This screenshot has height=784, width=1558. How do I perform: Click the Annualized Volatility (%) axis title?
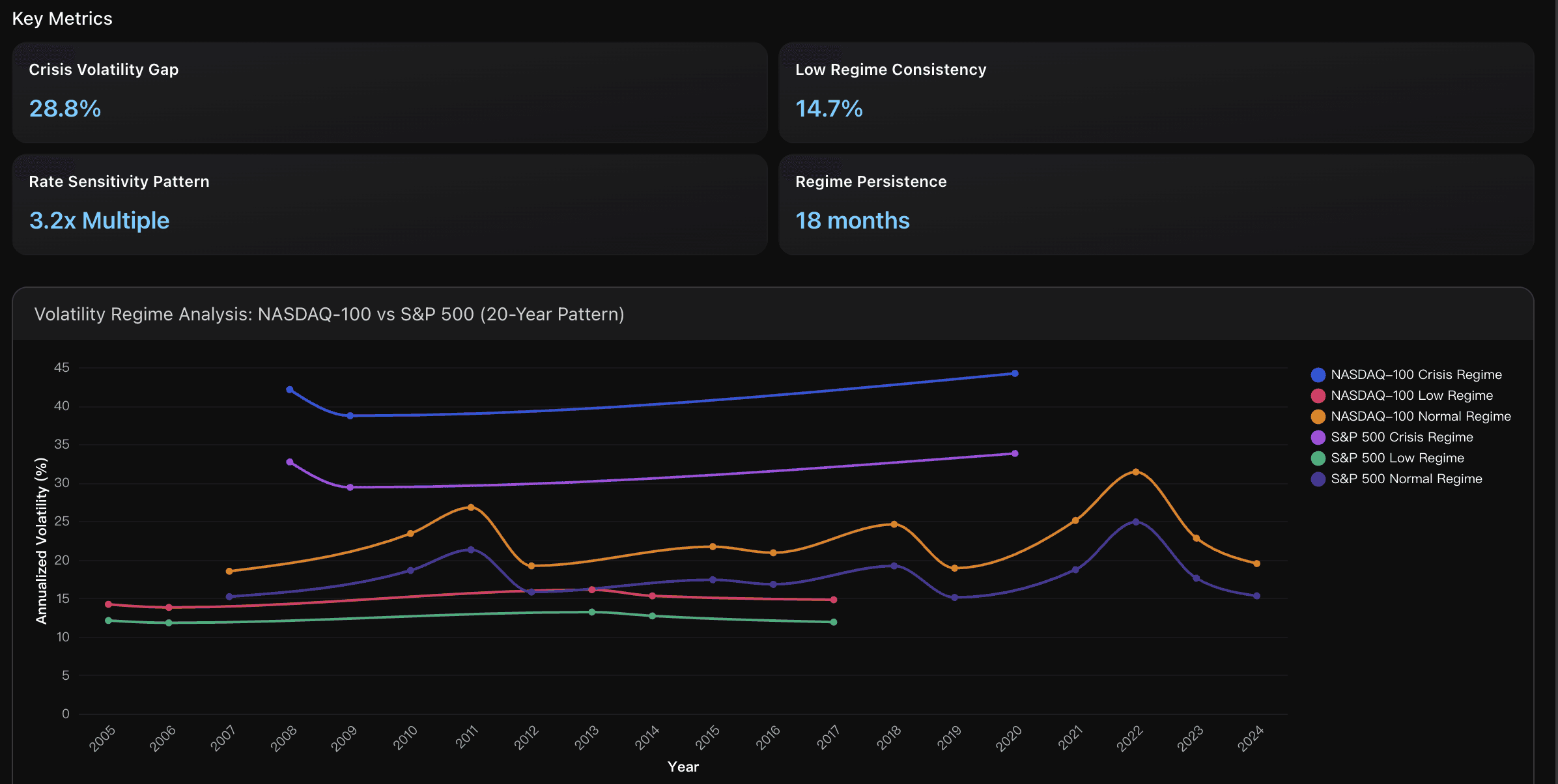(42, 540)
